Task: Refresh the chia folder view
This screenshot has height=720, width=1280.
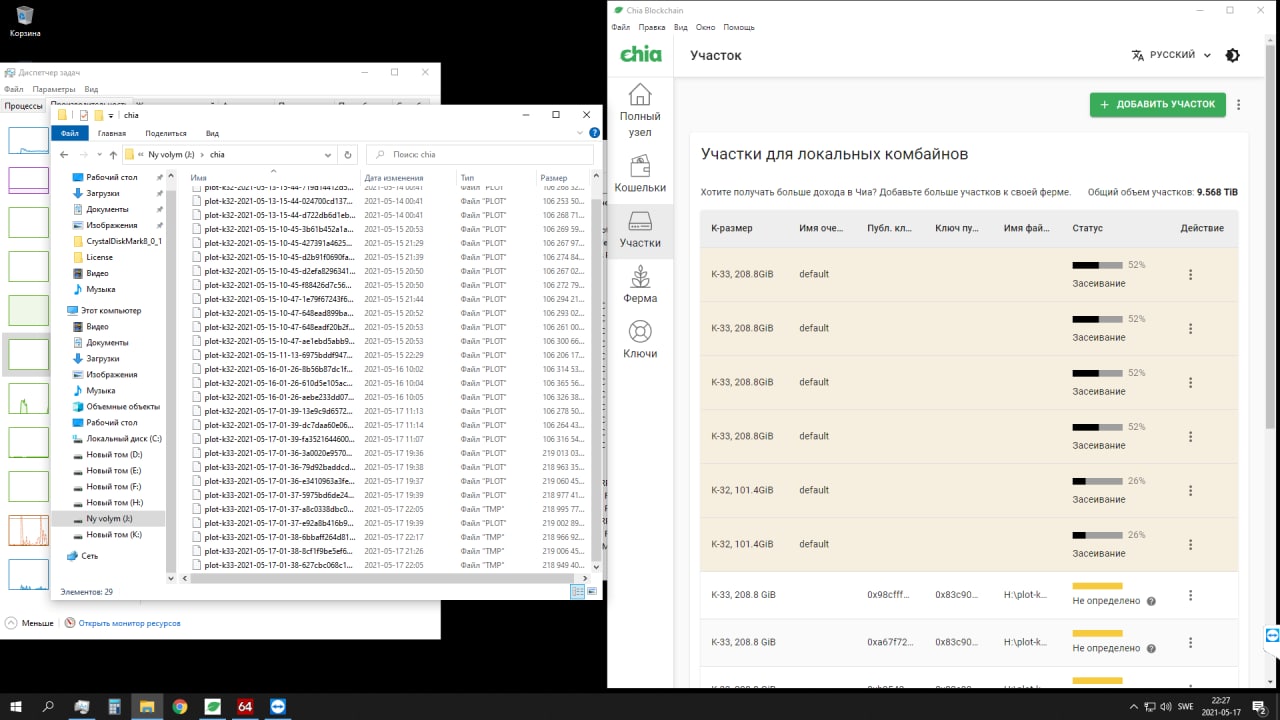Action: pyautogui.click(x=348, y=155)
